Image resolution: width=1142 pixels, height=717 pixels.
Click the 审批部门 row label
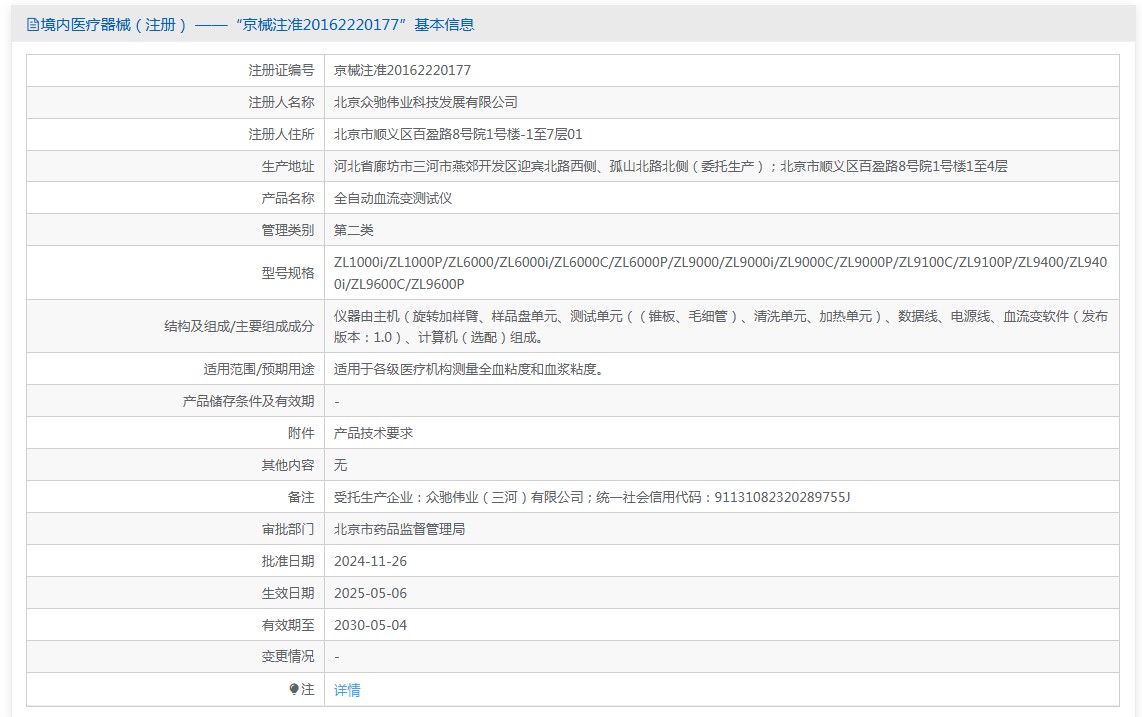[288, 530]
